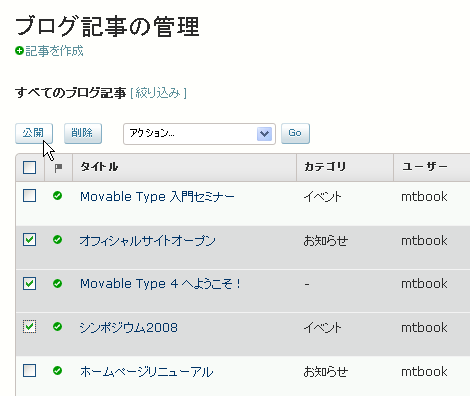Click green status icon for オフィシャルサイトオープン
Image resolution: width=470 pixels, height=396 pixels.
click(x=57, y=239)
